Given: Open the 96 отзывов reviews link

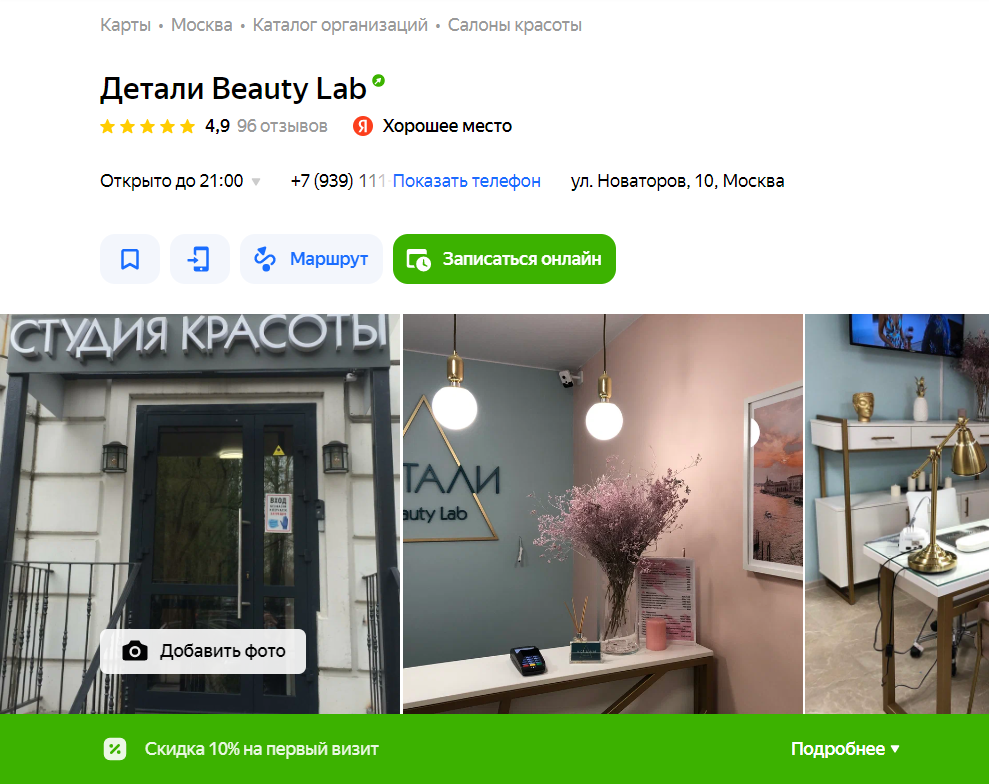Looking at the screenshot, I should pos(282,126).
